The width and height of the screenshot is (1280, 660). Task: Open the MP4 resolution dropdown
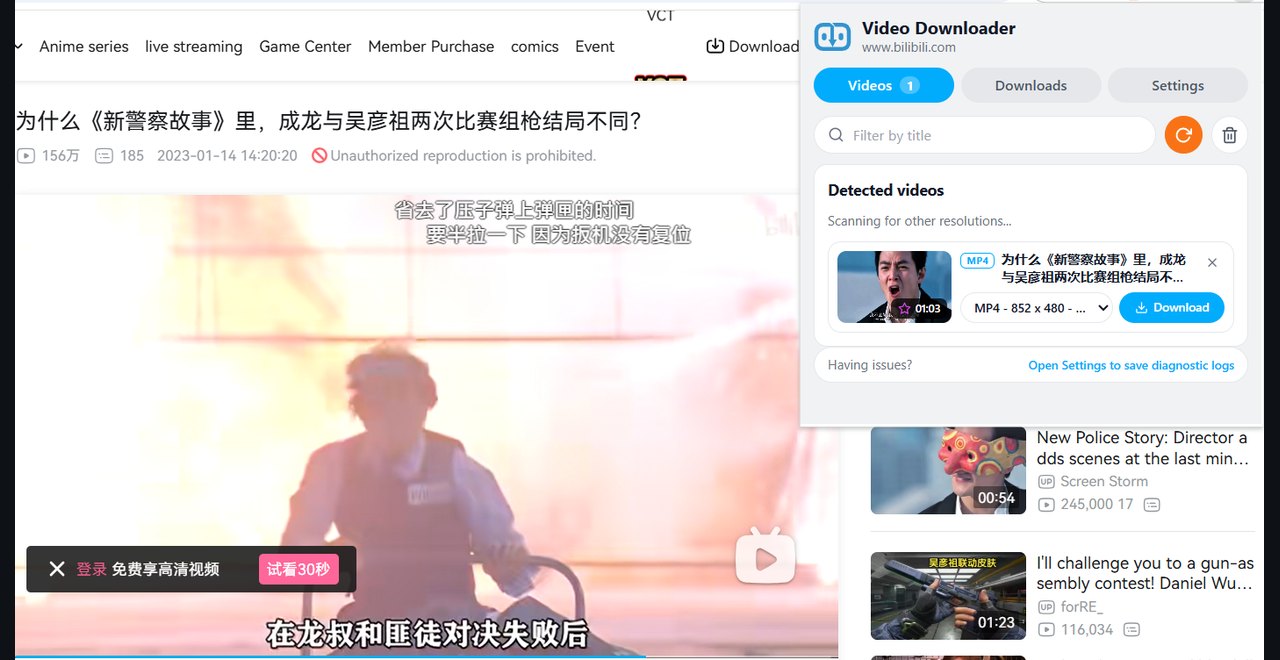(1037, 308)
